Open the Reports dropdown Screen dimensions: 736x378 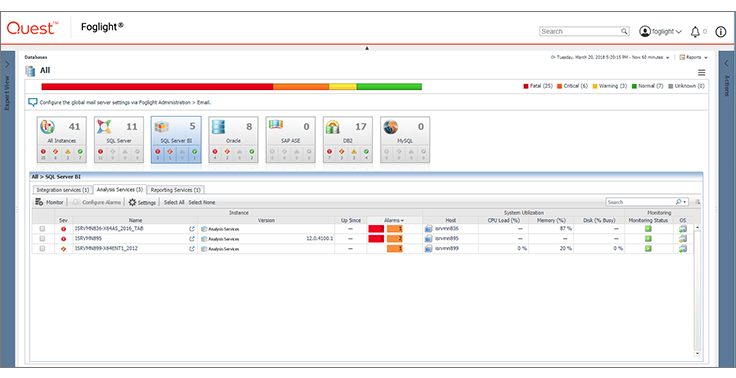pos(693,57)
